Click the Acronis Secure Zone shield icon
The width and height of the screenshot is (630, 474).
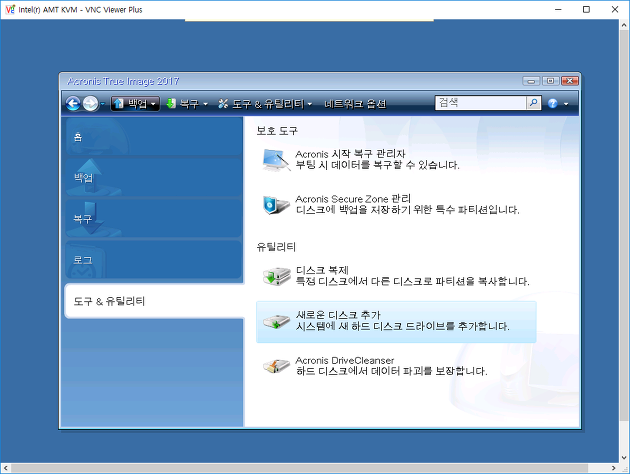click(276, 205)
